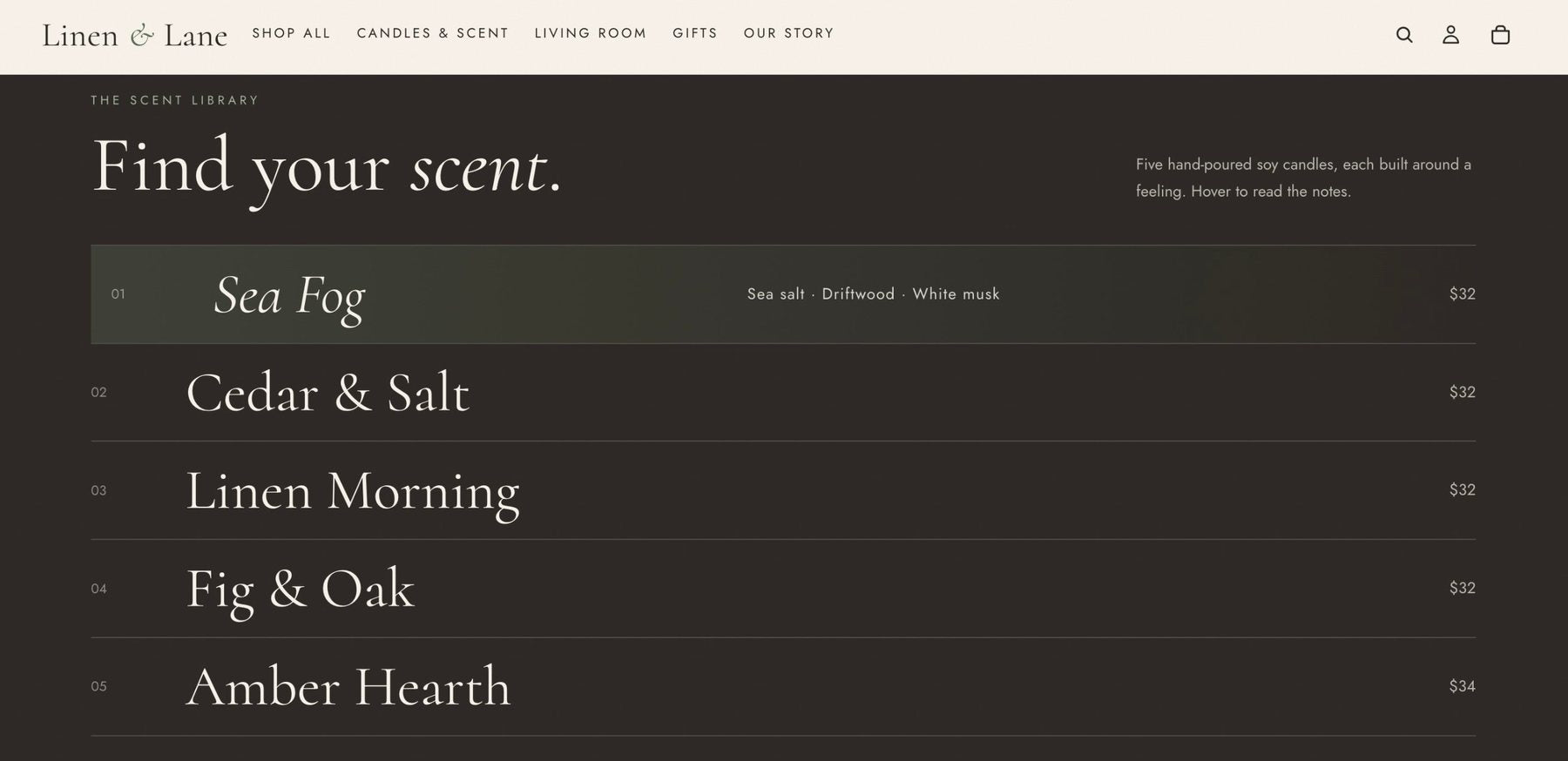Viewport: 1568px width, 761px height.
Task: Click the $32 price for Fig & Oak
Action: pyautogui.click(x=1462, y=588)
